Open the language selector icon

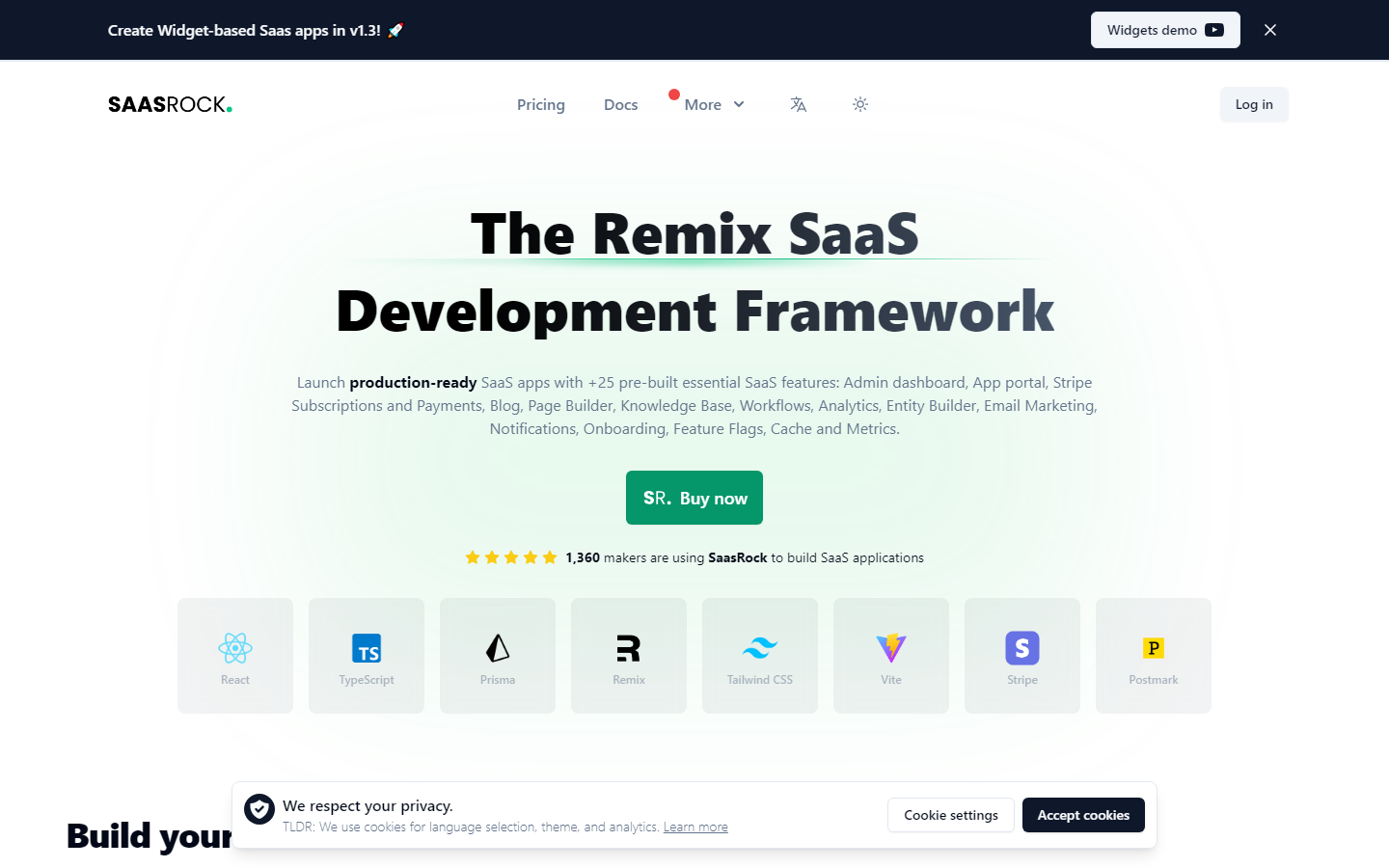(x=799, y=104)
